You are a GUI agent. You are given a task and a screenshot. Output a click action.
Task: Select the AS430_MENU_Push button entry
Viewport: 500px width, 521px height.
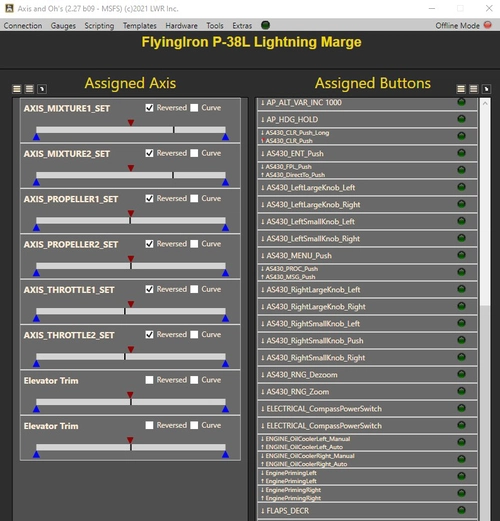tap(367, 255)
